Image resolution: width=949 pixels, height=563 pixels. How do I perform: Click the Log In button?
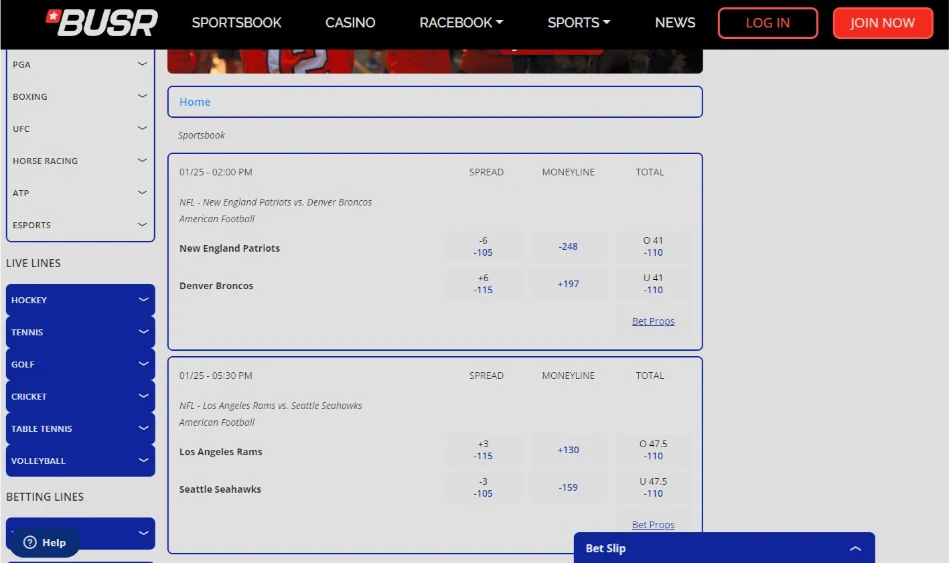767,23
